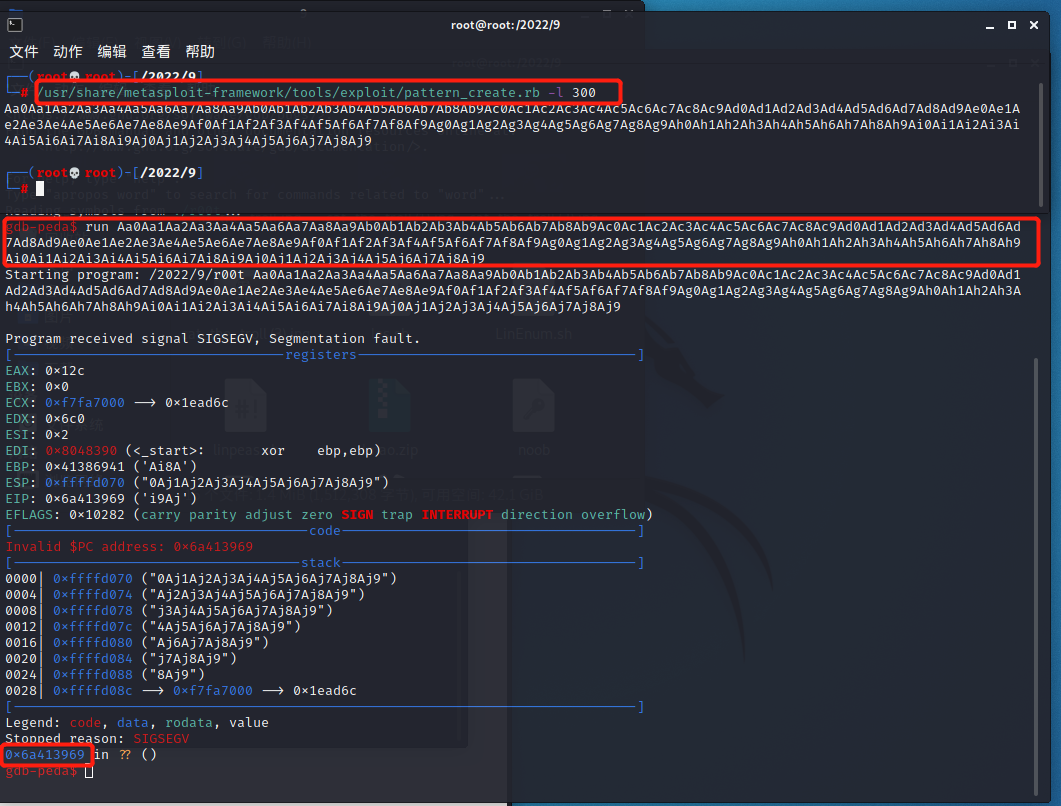The height and width of the screenshot is (806, 1061).
Task: Click the EAX value 0×12c
Action: point(65,371)
